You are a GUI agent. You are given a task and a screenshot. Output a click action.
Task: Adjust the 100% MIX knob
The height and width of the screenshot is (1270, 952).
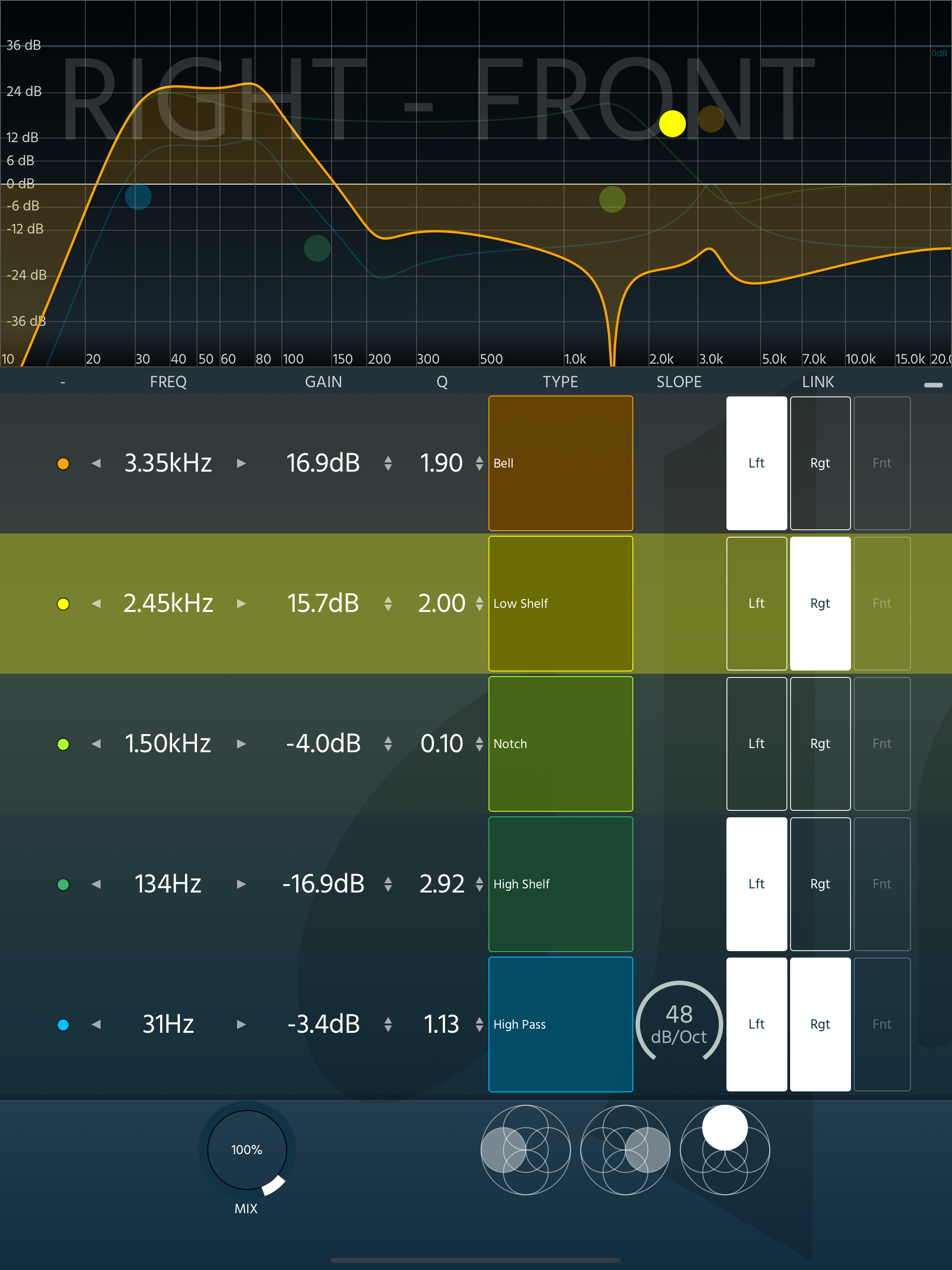point(247,1150)
